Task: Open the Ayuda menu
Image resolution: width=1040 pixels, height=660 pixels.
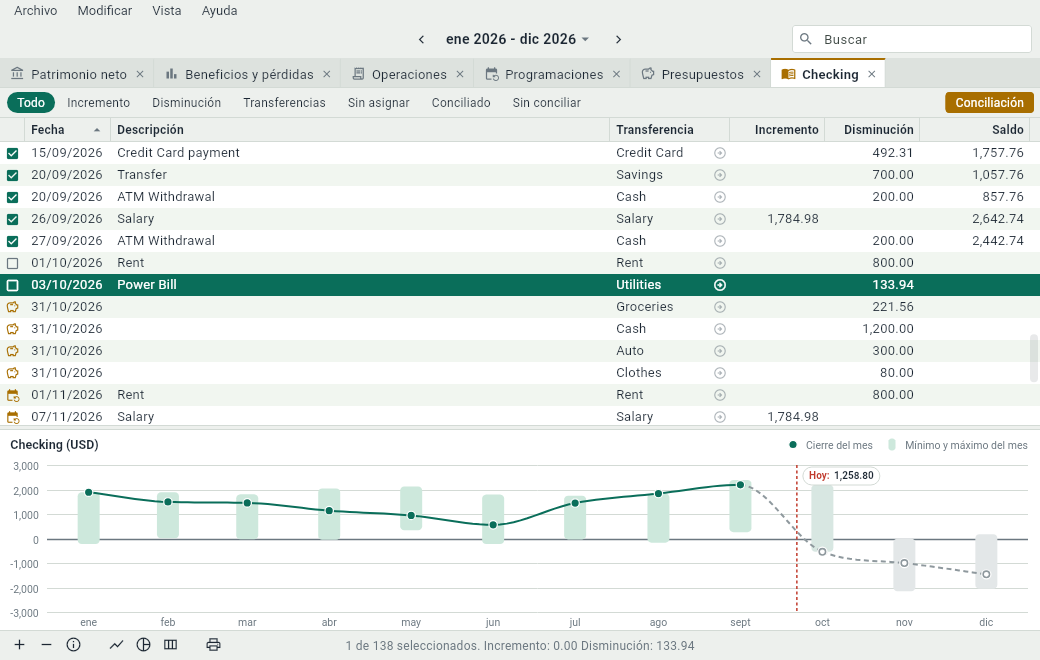Action: [x=220, y=11]
